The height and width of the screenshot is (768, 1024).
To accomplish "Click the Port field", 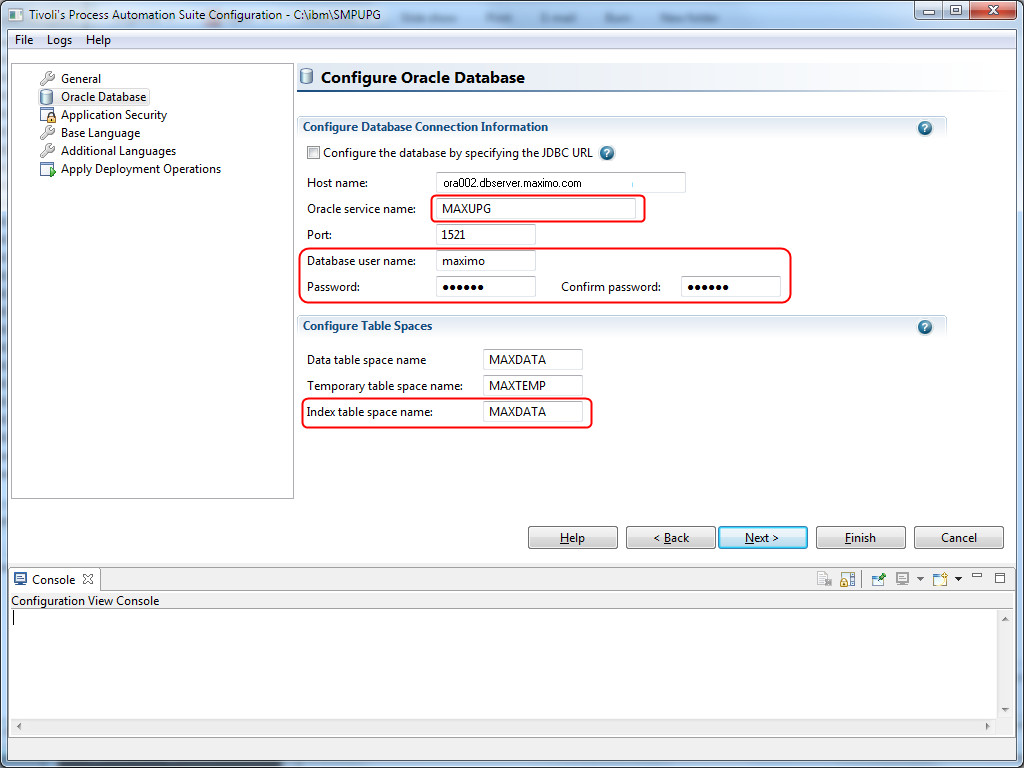I will click(x=486, y=234).
